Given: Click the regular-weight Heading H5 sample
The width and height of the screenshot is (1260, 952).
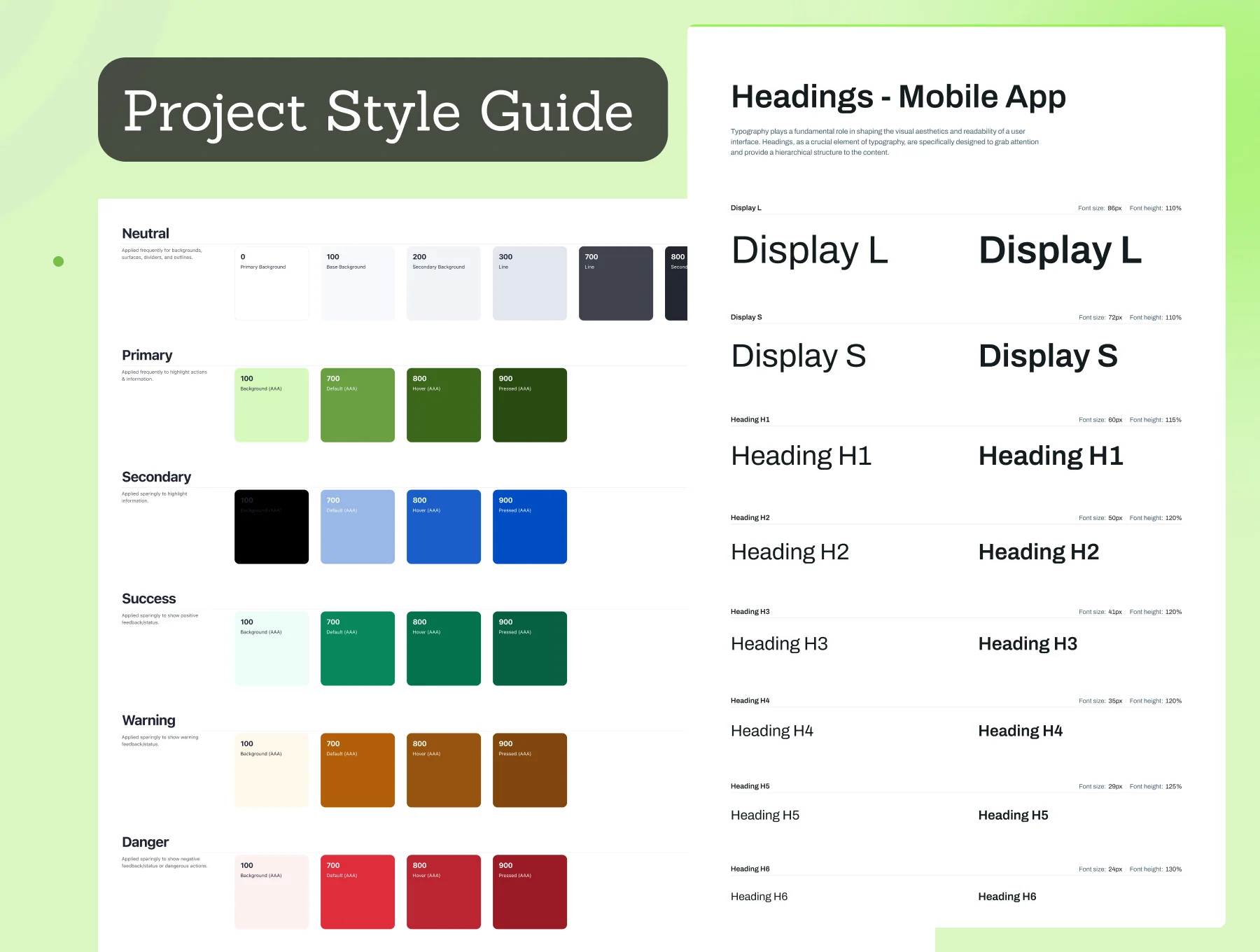Looking at the screenshot, I should pyautogui.click(x=765, y=815).
